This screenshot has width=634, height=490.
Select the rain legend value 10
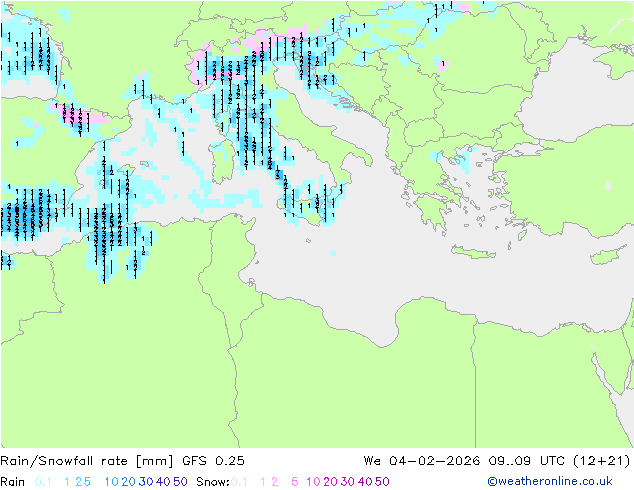(x=112, y=482)
